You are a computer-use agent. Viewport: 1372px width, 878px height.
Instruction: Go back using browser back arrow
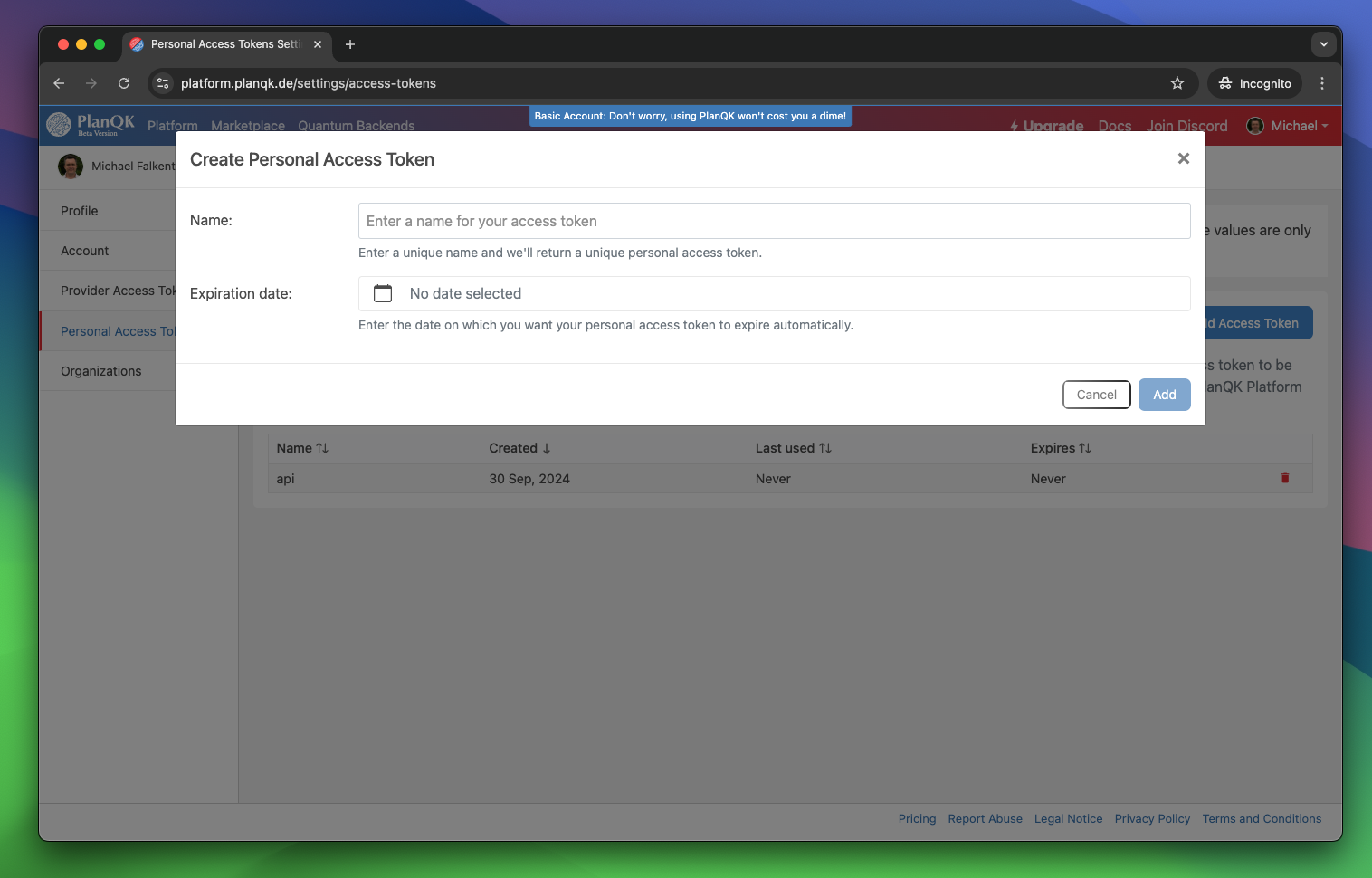tap(59, 83)
